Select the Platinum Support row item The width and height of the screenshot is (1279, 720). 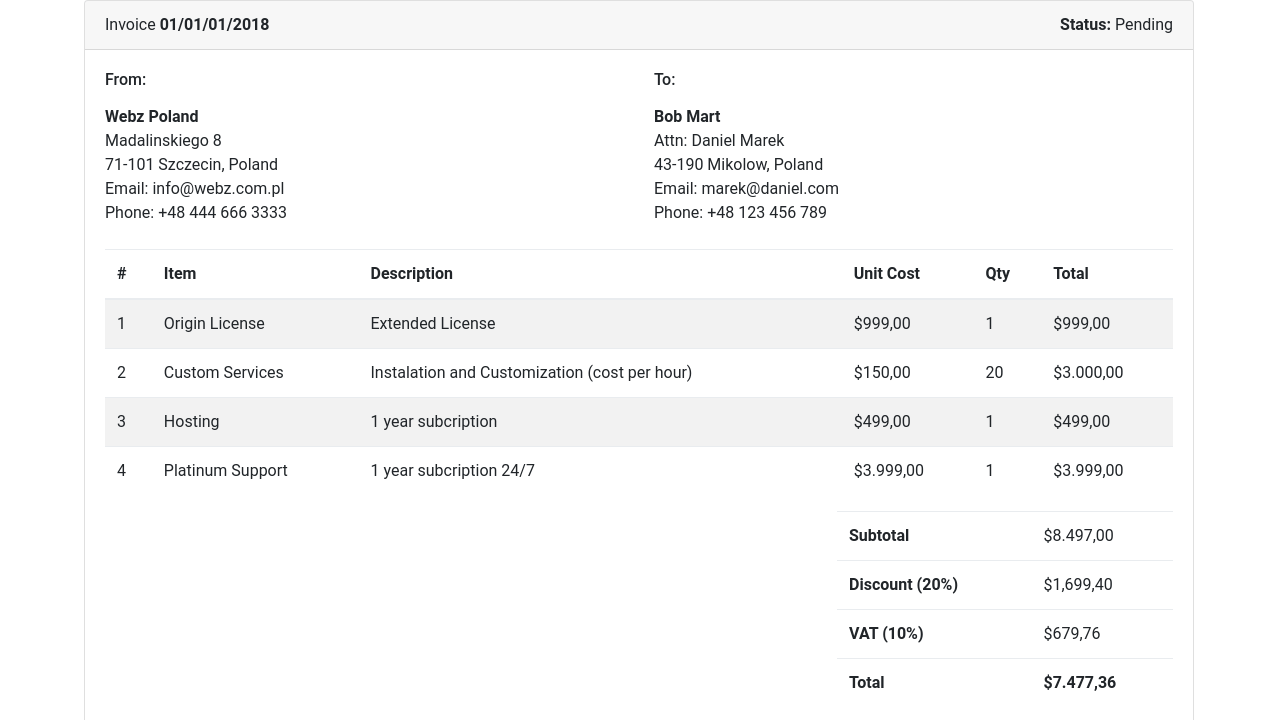coord(225,470)
